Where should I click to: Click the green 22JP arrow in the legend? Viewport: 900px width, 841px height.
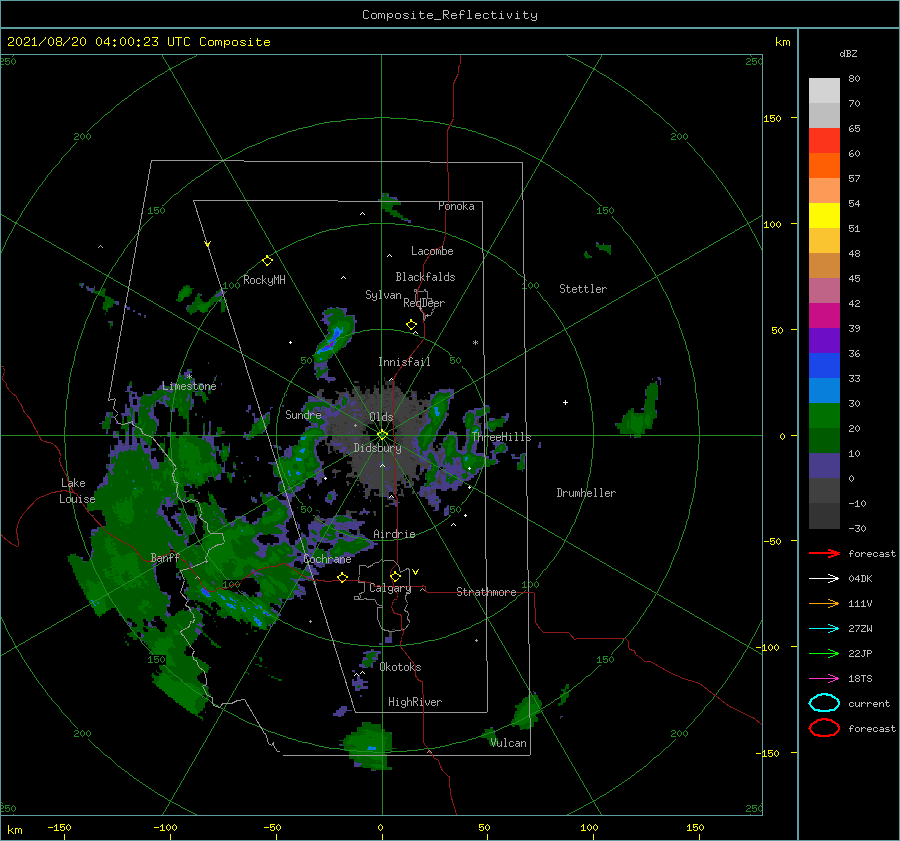coord(824,653)
